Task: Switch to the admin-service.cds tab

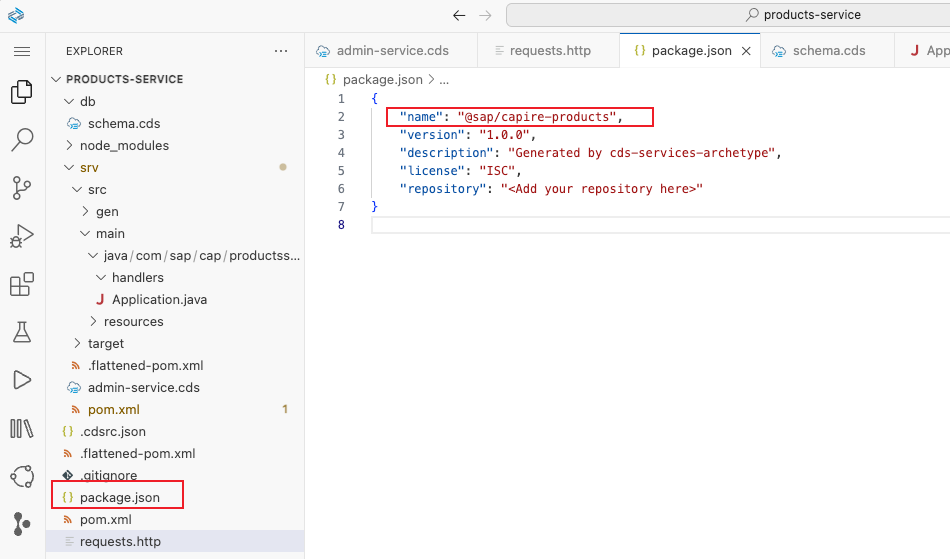Action: (392, 50)
